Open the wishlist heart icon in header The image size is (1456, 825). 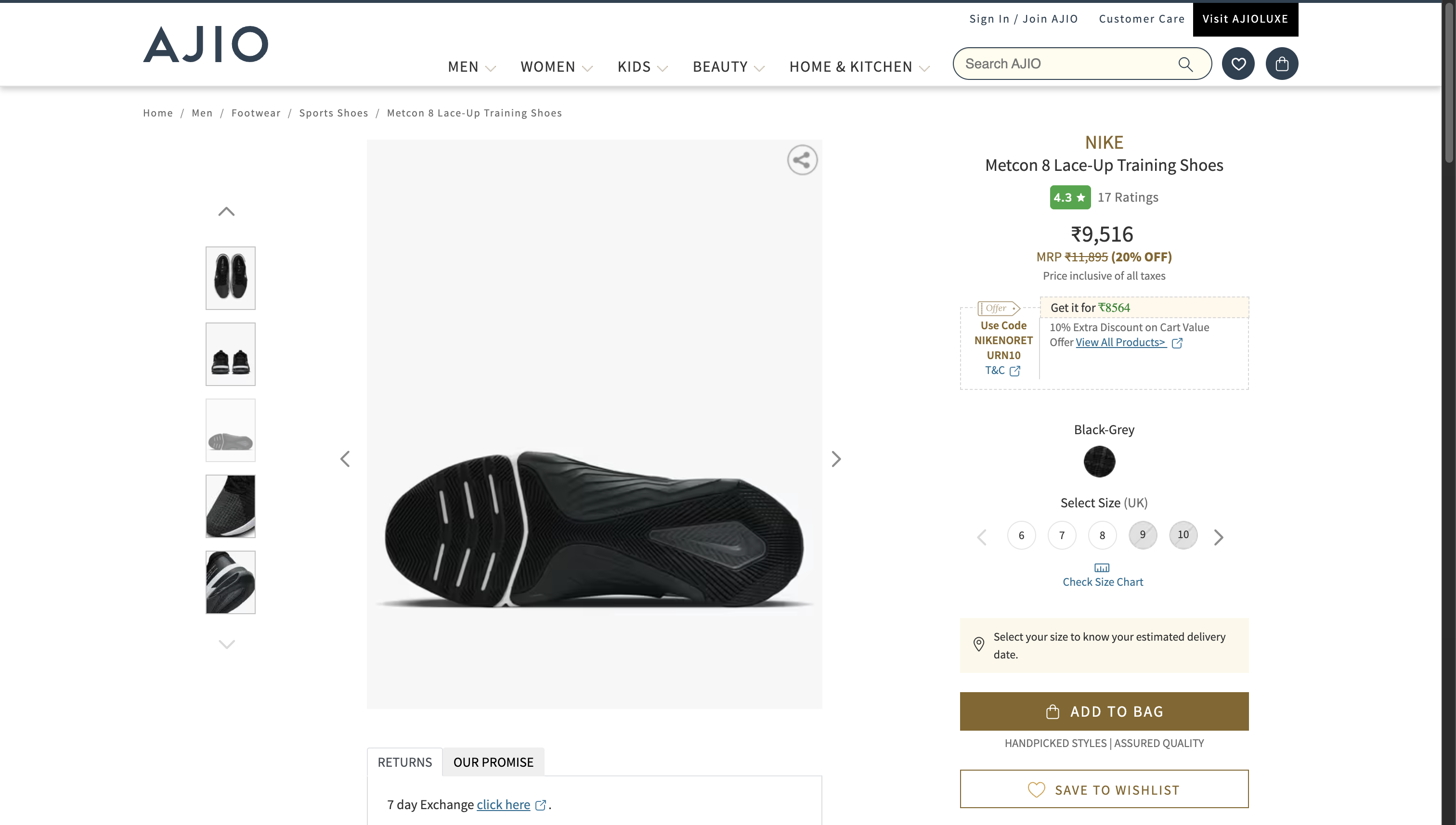(1238, 64)
